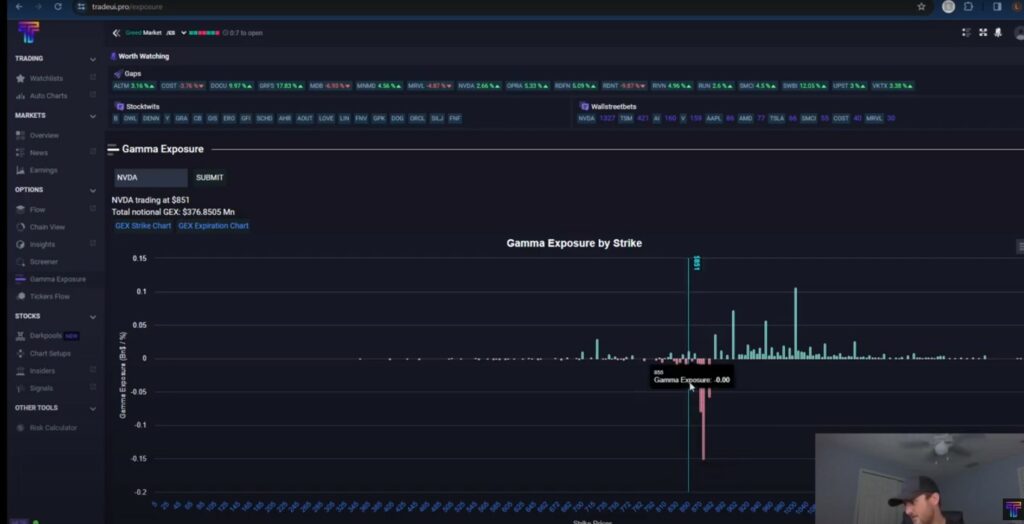Open the Darkpools page
The height and width of the screenshot is (524, 1024).
[45, 336]
